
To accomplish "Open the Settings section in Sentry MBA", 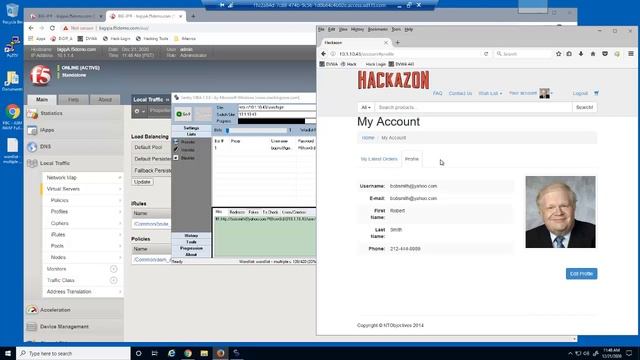I will click(191, 128).
